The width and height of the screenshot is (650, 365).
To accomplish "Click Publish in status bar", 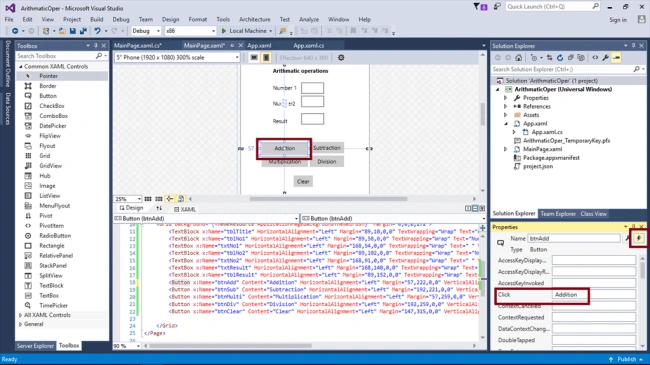I will pos(626,359).
